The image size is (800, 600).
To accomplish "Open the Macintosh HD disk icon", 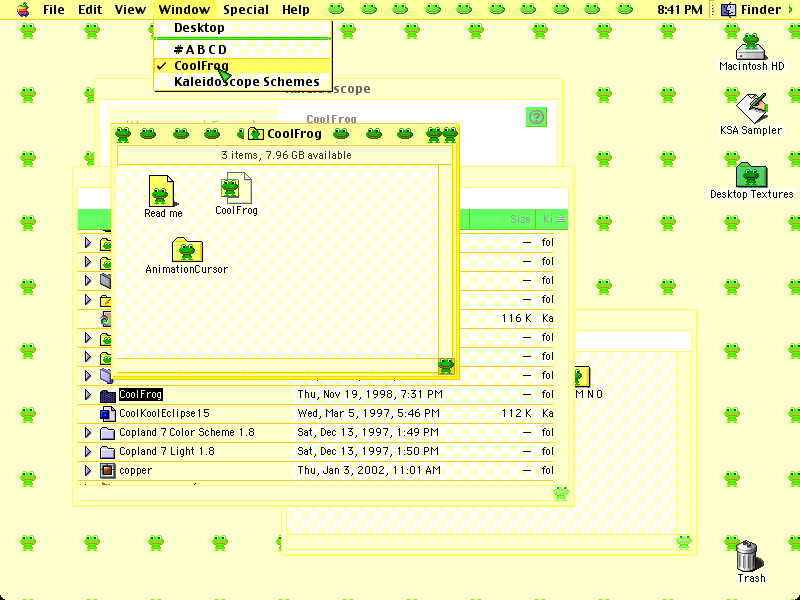I will pos(751,46).
